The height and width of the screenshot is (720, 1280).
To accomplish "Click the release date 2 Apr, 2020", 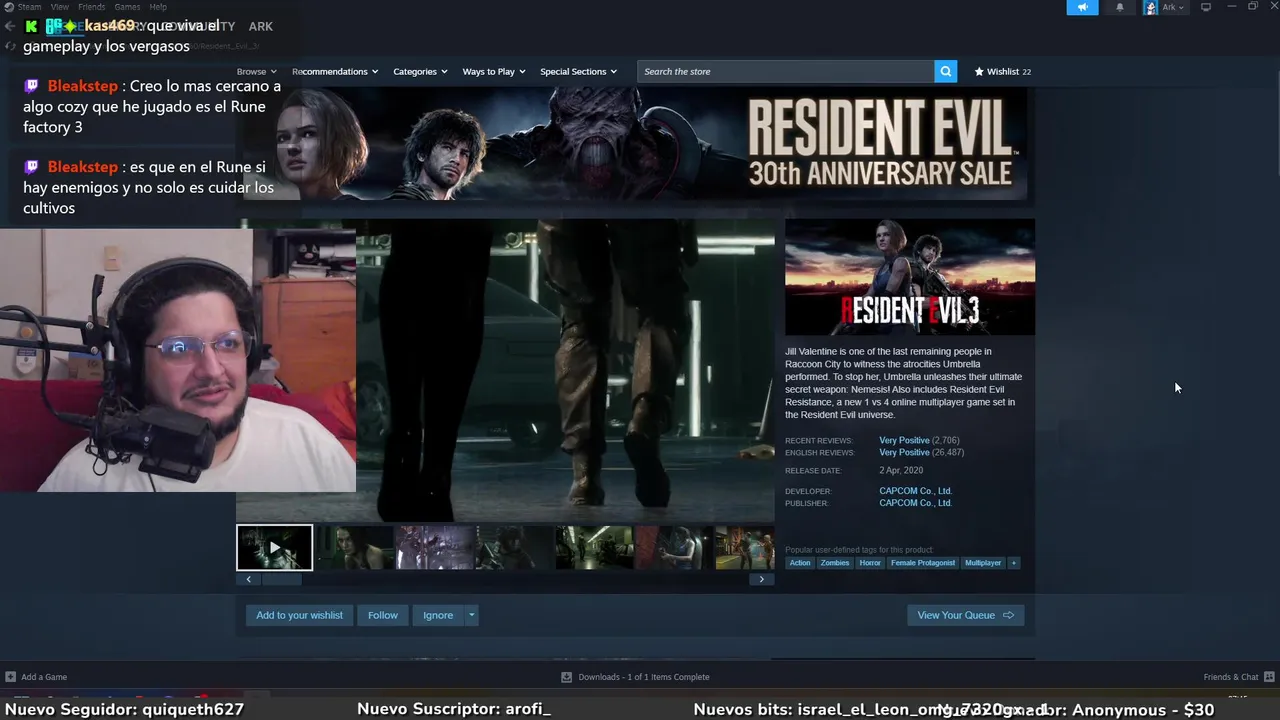I will click(x=901, y=470).
